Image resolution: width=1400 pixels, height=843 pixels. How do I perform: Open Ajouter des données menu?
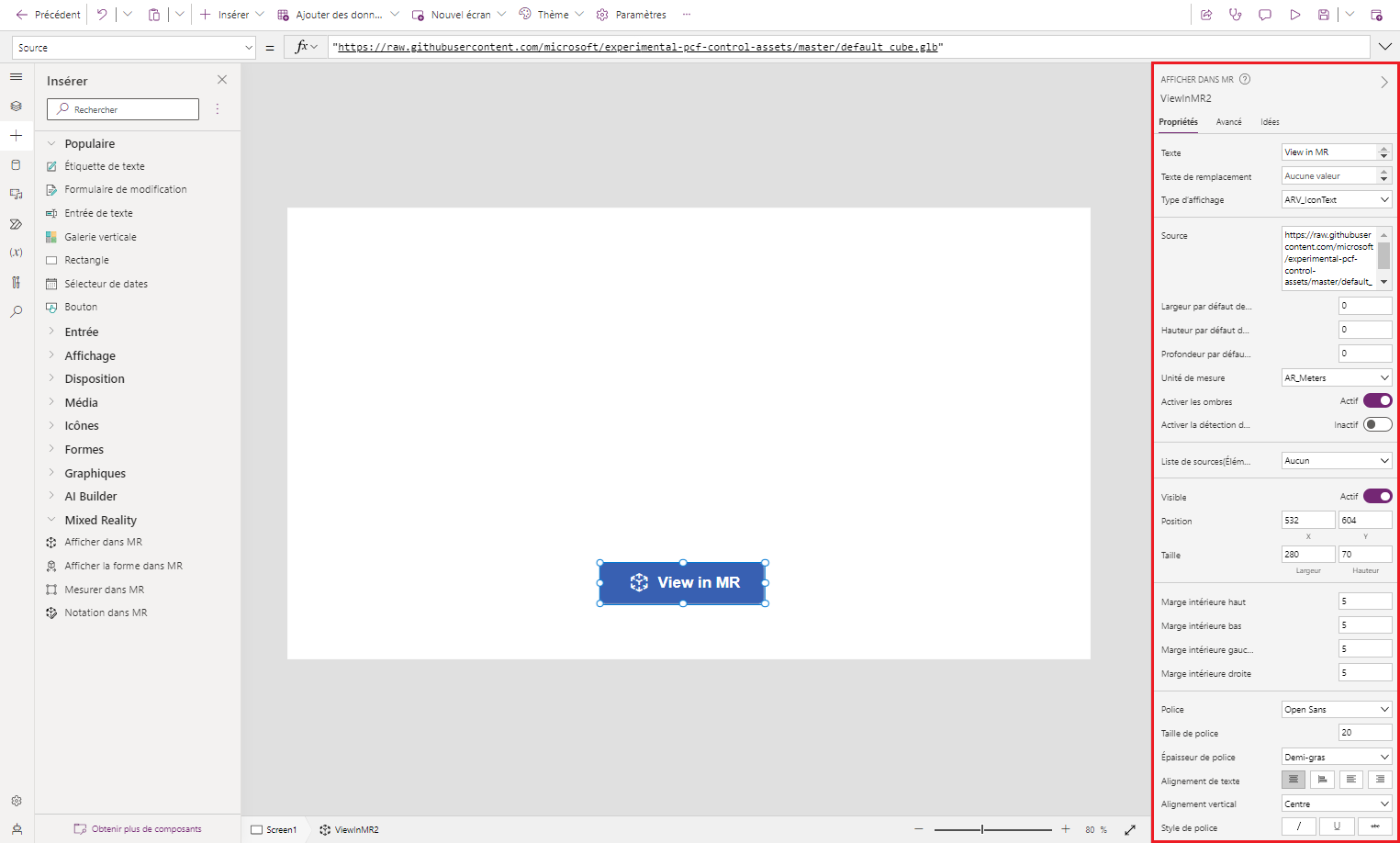[x=338, y=15]
